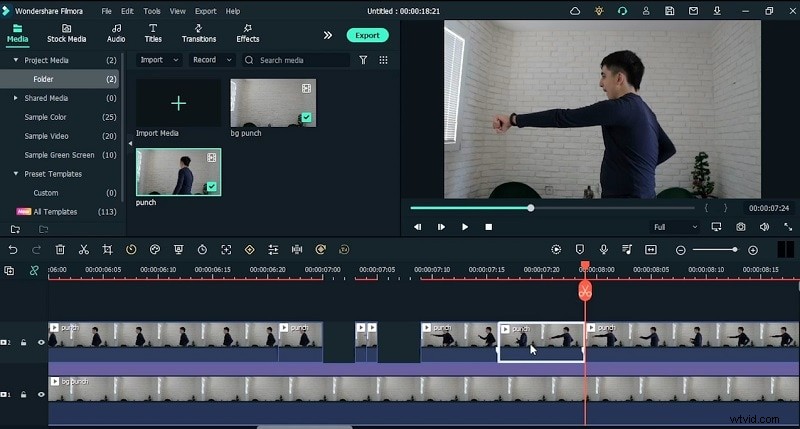The image size is (800, 429).
Task: Switch to the Audio tab
Action: tap(116, 34)
